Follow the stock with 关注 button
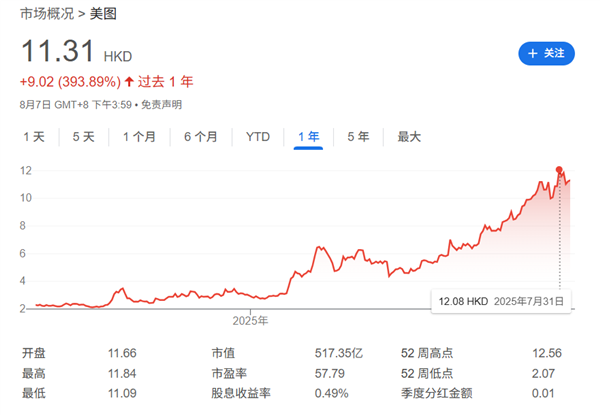 point(546,53)
